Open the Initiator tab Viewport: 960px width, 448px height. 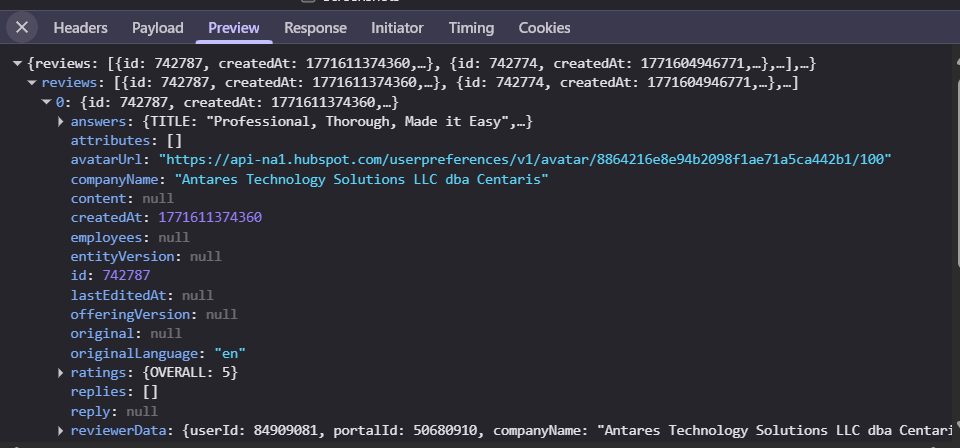397,28
